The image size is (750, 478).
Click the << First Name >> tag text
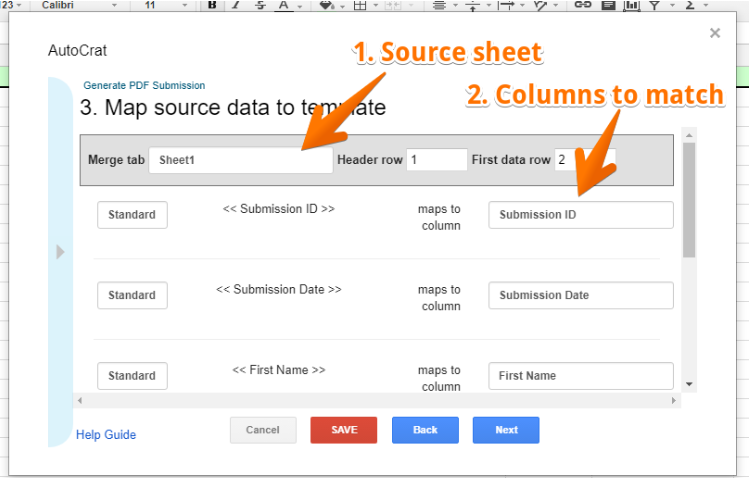coord(279,370)
